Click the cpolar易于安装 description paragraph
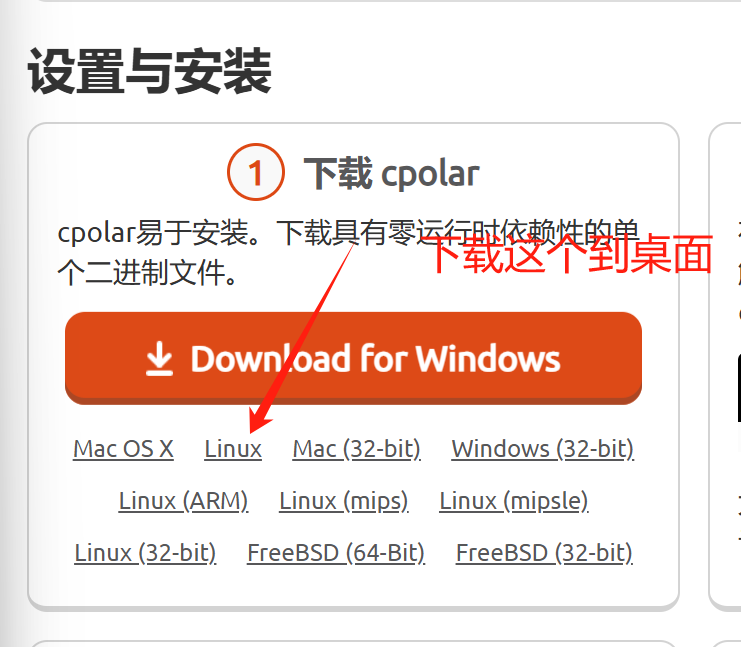 point(348,252)
